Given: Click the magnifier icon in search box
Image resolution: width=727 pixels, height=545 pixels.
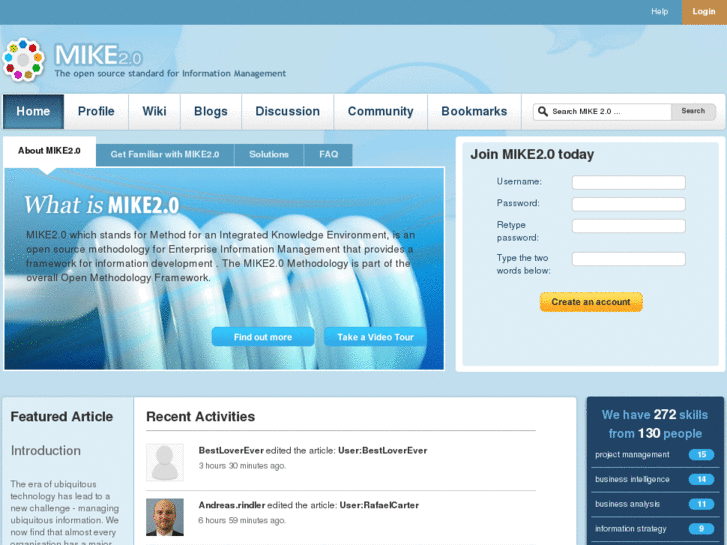Looking at the screenshot, I should (542, 111).
